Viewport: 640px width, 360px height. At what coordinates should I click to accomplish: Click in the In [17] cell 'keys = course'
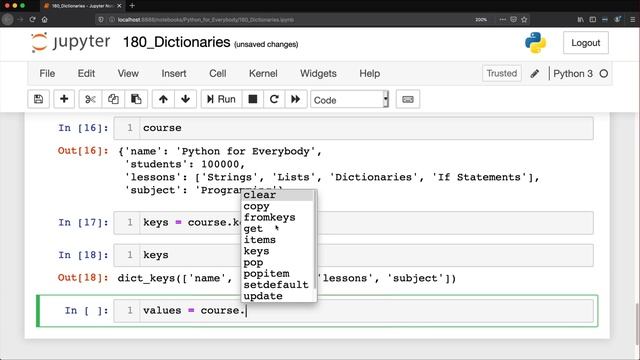tap(353, 223)
